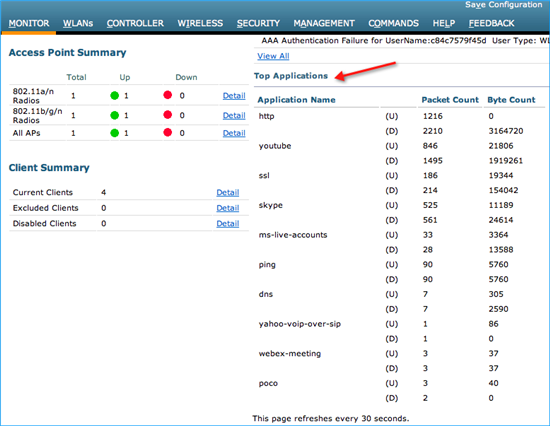Viewport: 550px width, 426px height.
Task: Select the SECURITY tab
Action: 258,24
